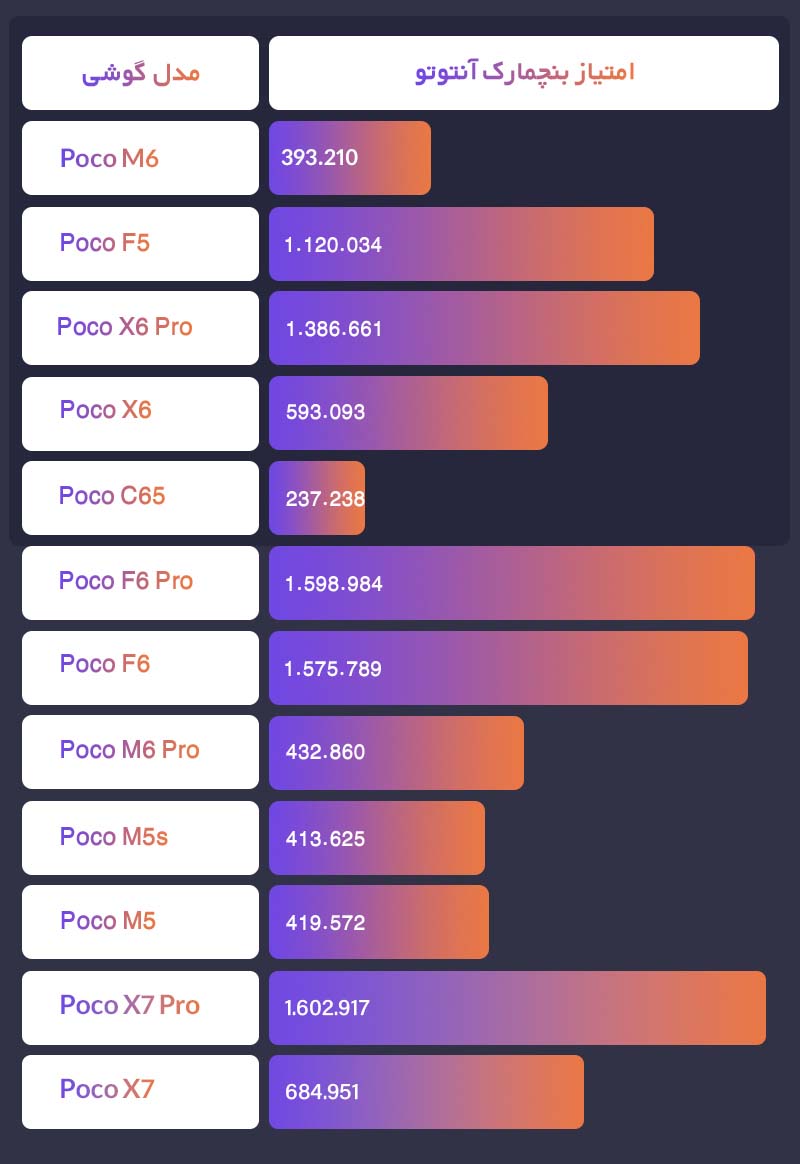
Task: Click the 1.602.917 score bar
Action: point(517,1008)
